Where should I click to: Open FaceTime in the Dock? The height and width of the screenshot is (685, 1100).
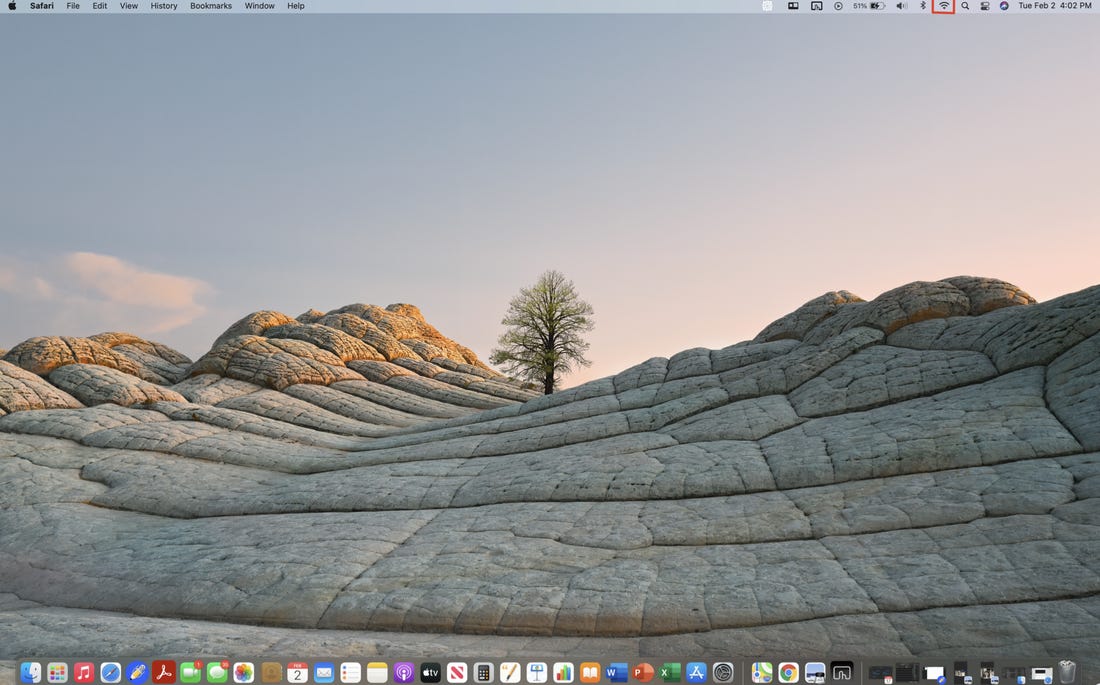coord(190,672)
